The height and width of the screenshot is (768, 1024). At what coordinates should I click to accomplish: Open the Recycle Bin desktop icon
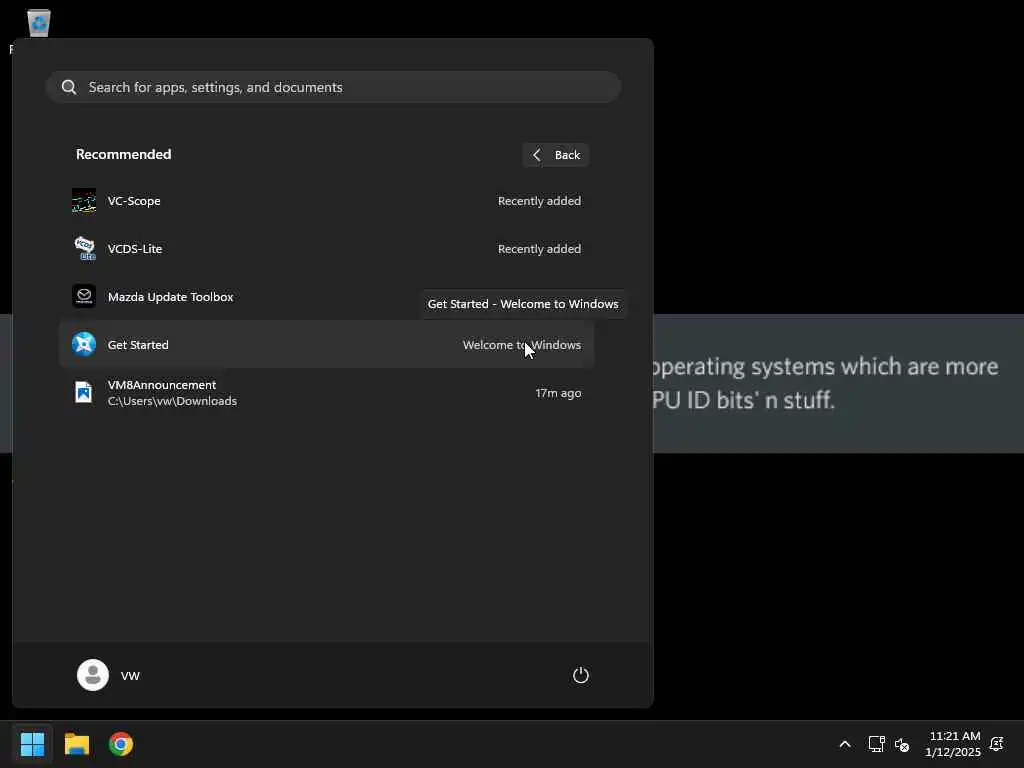pos(39,23)
